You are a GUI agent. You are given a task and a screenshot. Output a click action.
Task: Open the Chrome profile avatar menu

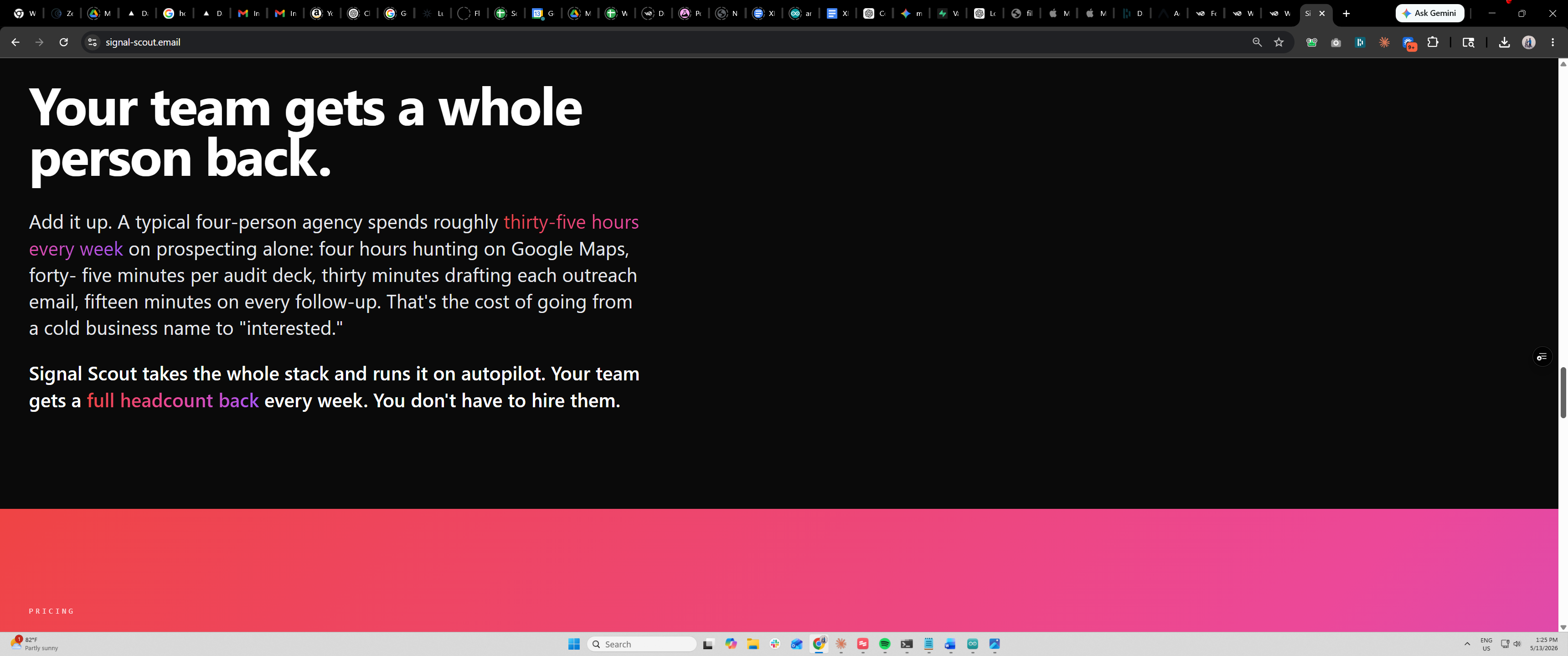(1528, 43)
